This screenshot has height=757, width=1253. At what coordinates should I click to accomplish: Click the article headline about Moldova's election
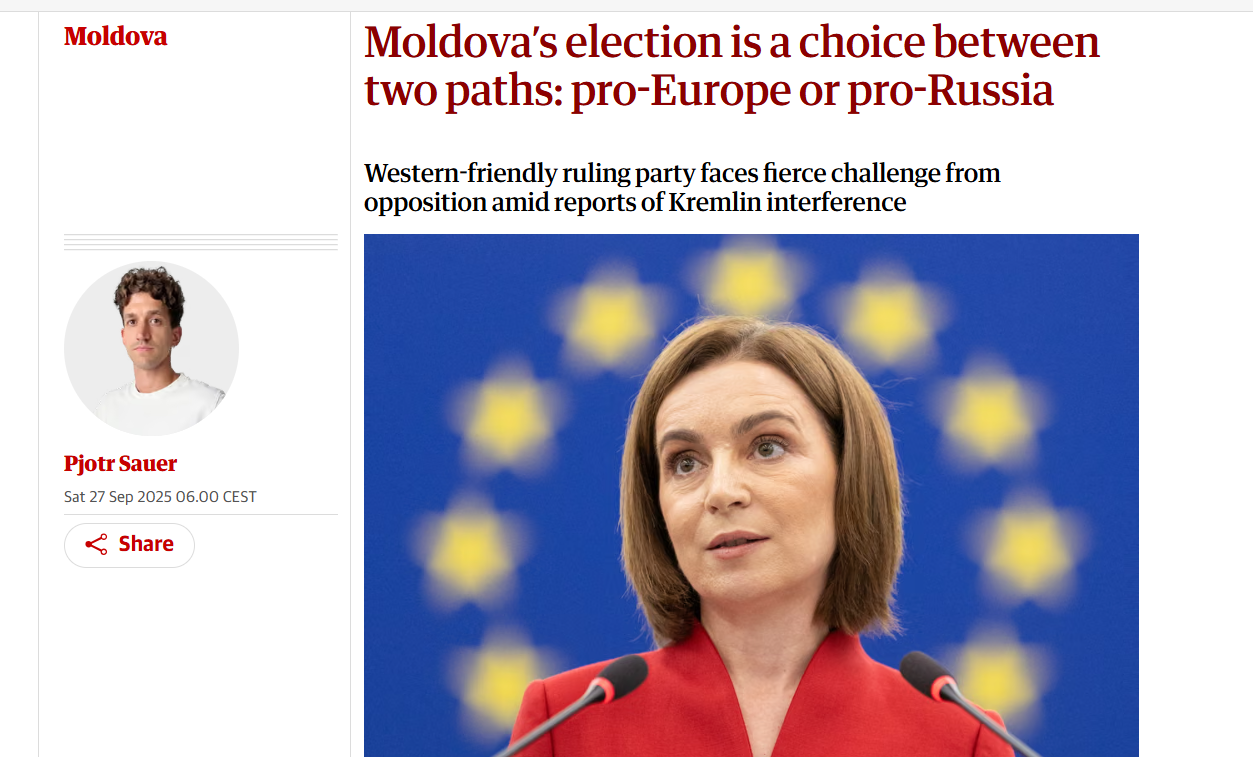731,66
